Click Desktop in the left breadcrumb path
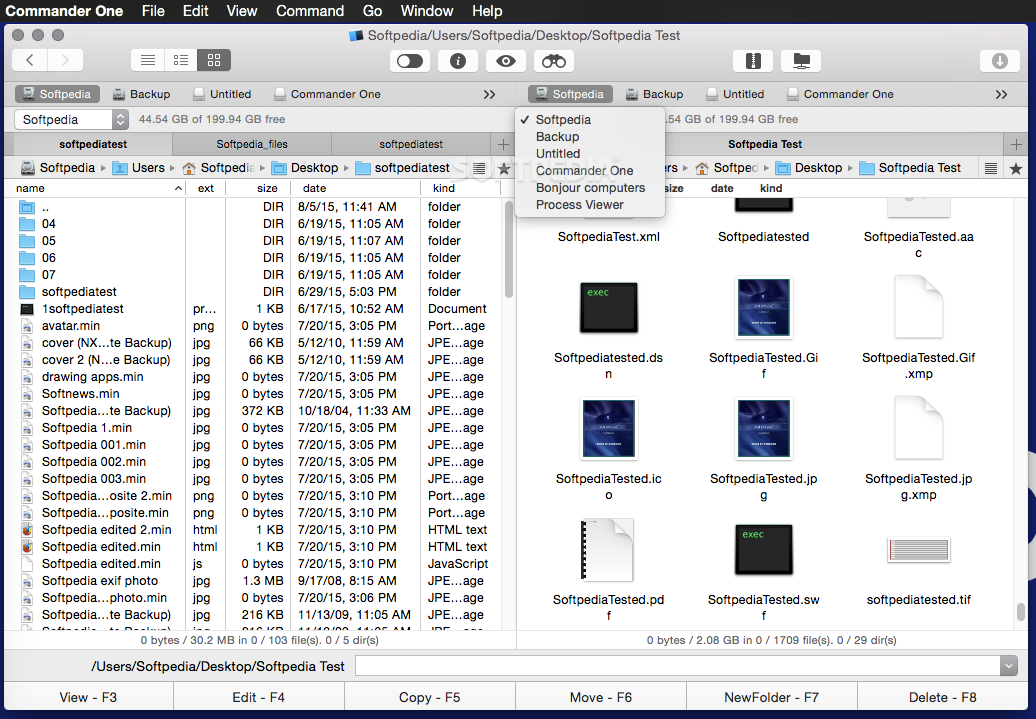1036x719 pixels. [x=305, y=168]
